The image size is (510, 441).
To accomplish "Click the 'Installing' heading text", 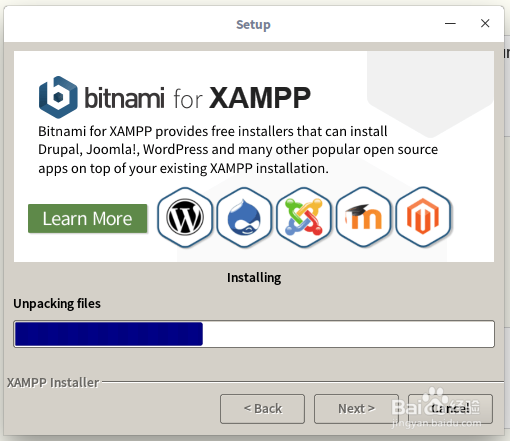I will pos(254,277).
